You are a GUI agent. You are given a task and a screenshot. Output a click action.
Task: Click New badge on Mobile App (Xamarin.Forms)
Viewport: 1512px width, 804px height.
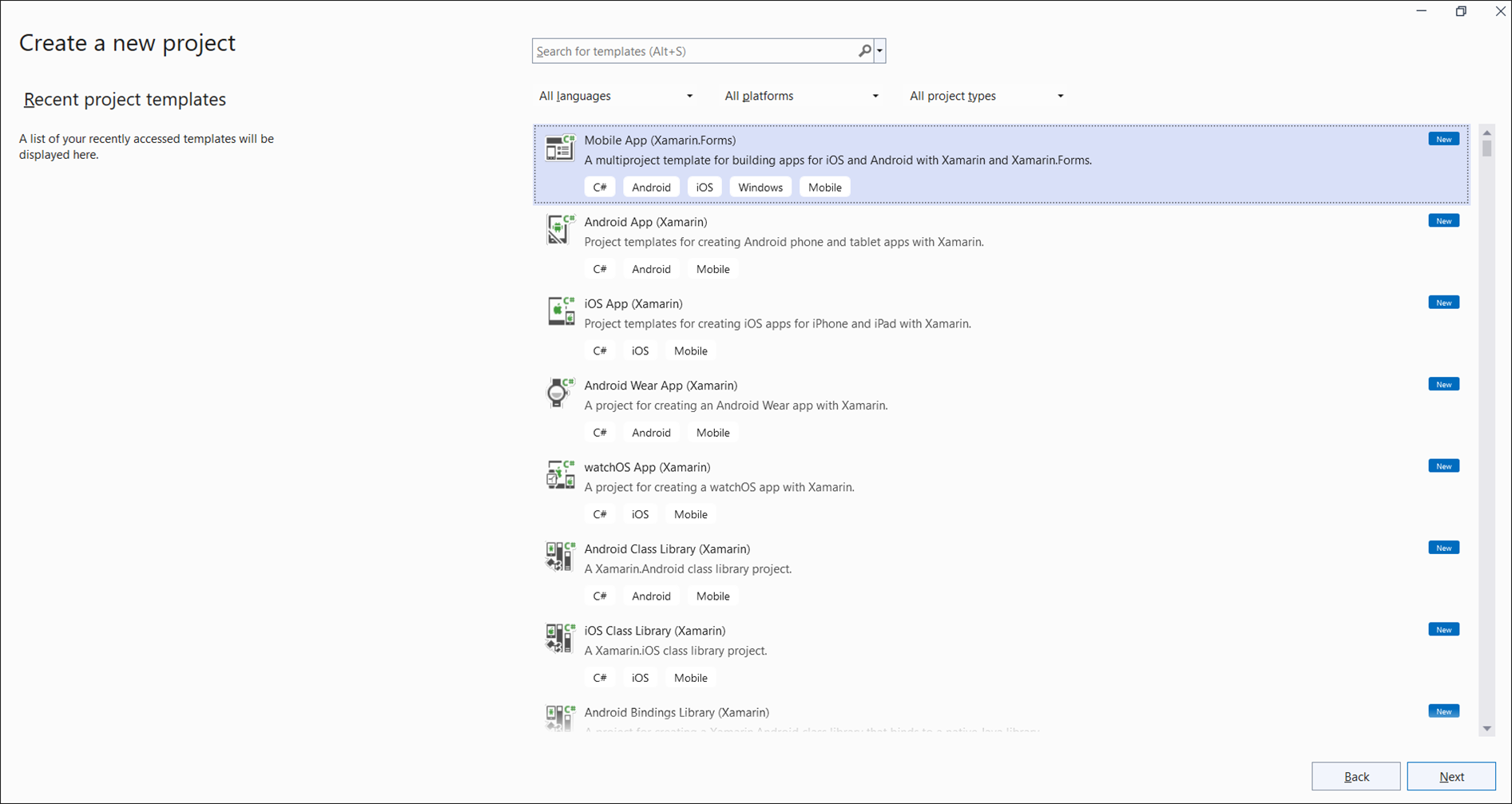pyautogui.click(x=1443, y=139)
